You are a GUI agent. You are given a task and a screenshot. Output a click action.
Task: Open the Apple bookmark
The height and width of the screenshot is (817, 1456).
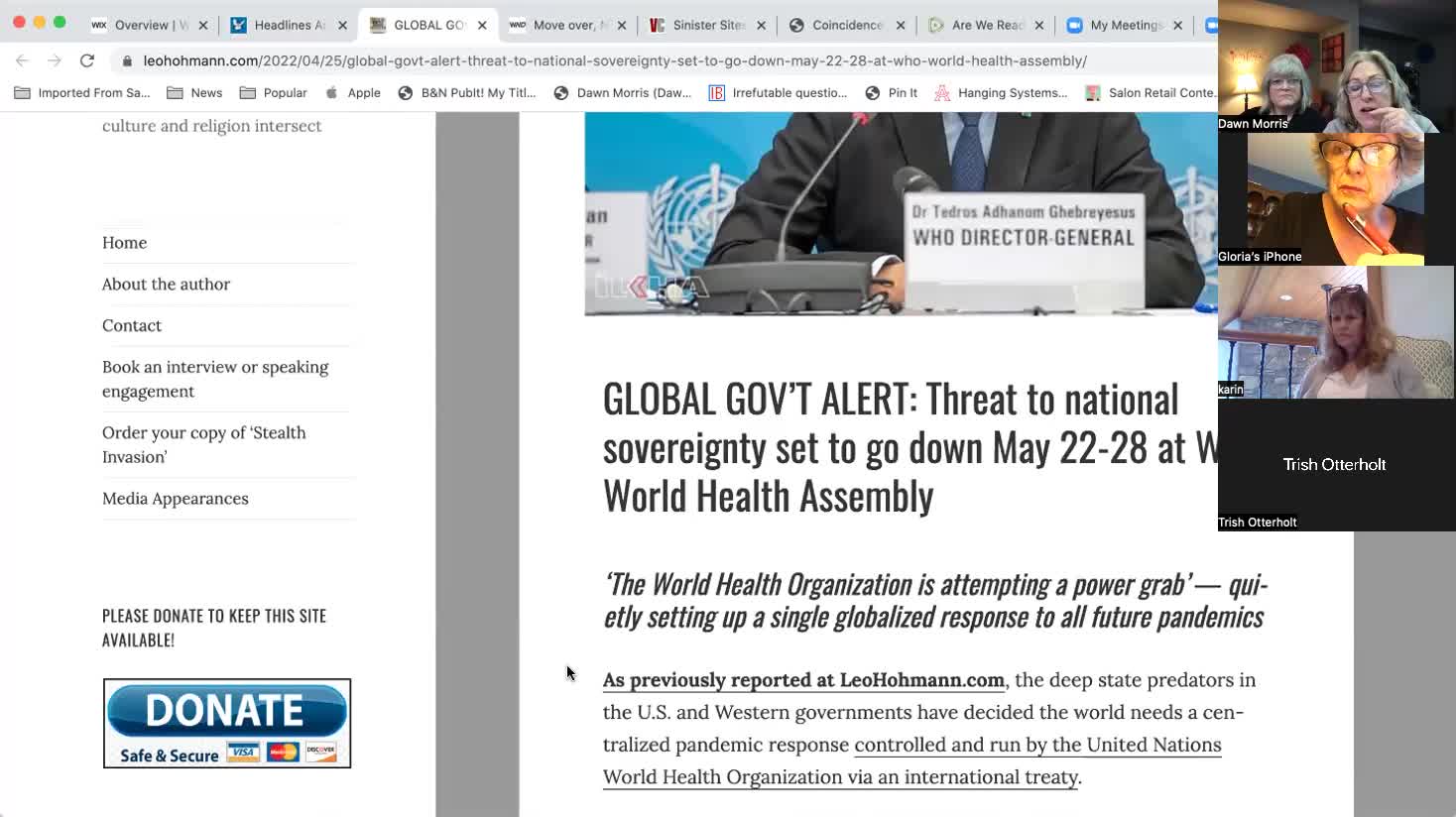tap(353, 93)
